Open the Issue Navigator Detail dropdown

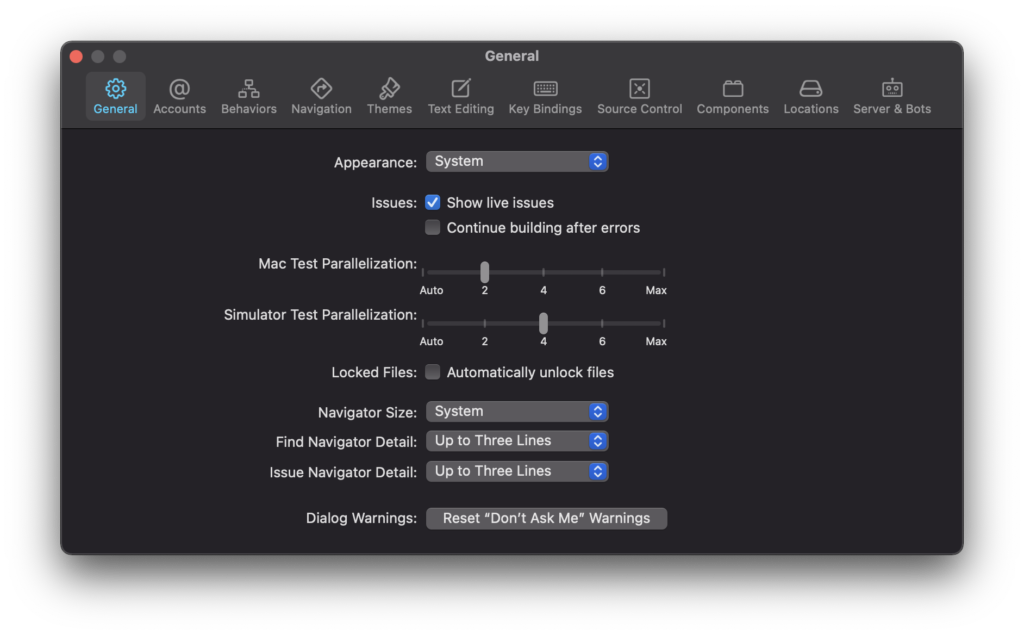(517, 471)
